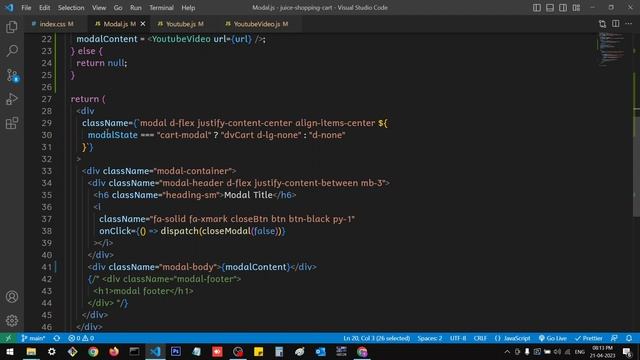Viewport: 640px width, 360px height.
Task: Open the Accounts menu icon
Action: pyautogui.click(x=12, y=297)
